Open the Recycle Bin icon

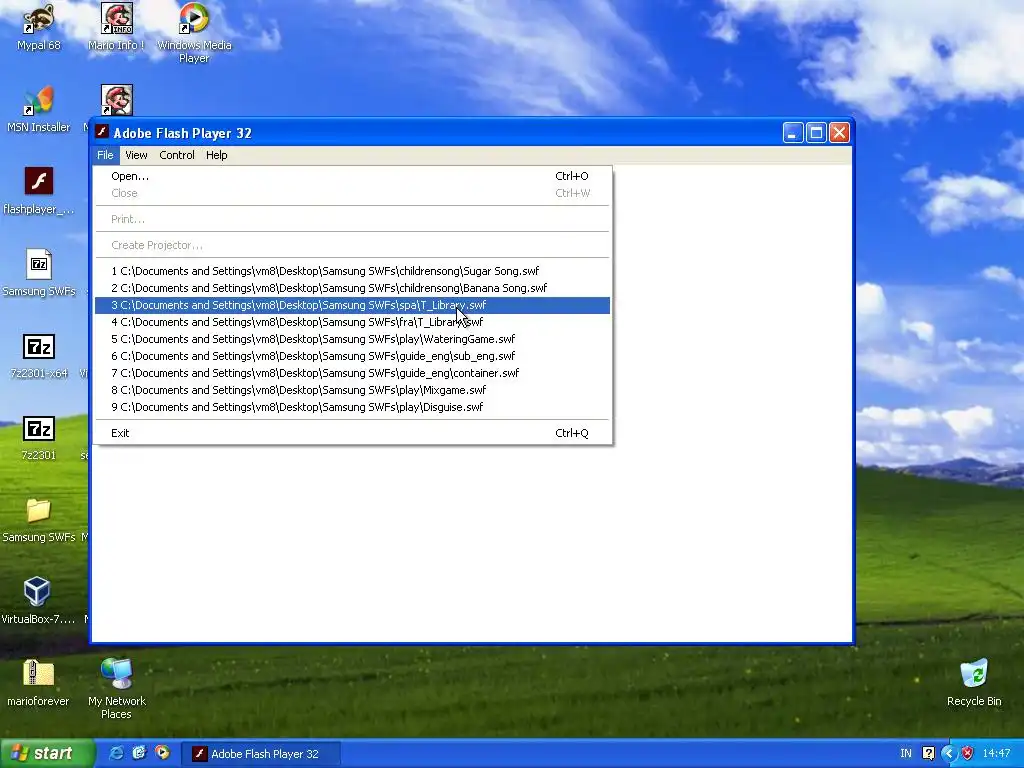pyautogui.click(x=974, y=683)
